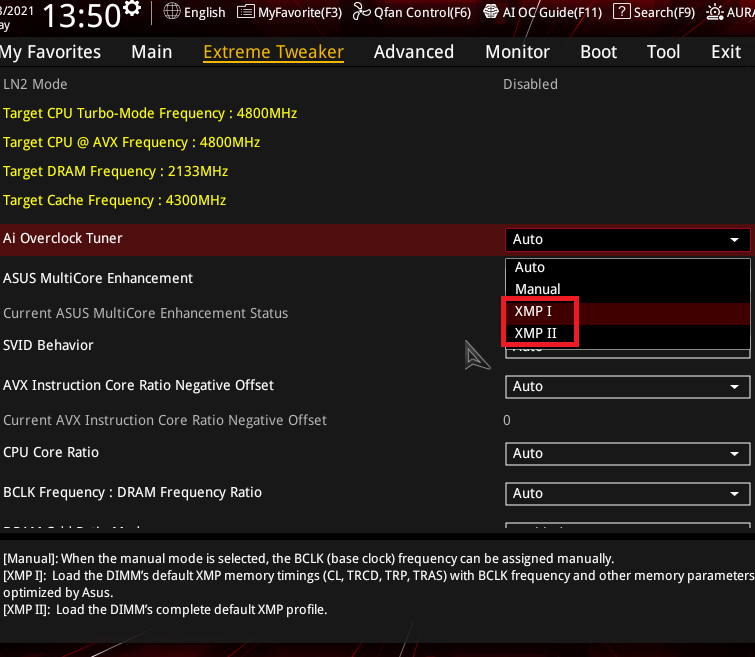
Task: Open MyFavorite(F3) shortcut
Action: [x=299, y=12]
